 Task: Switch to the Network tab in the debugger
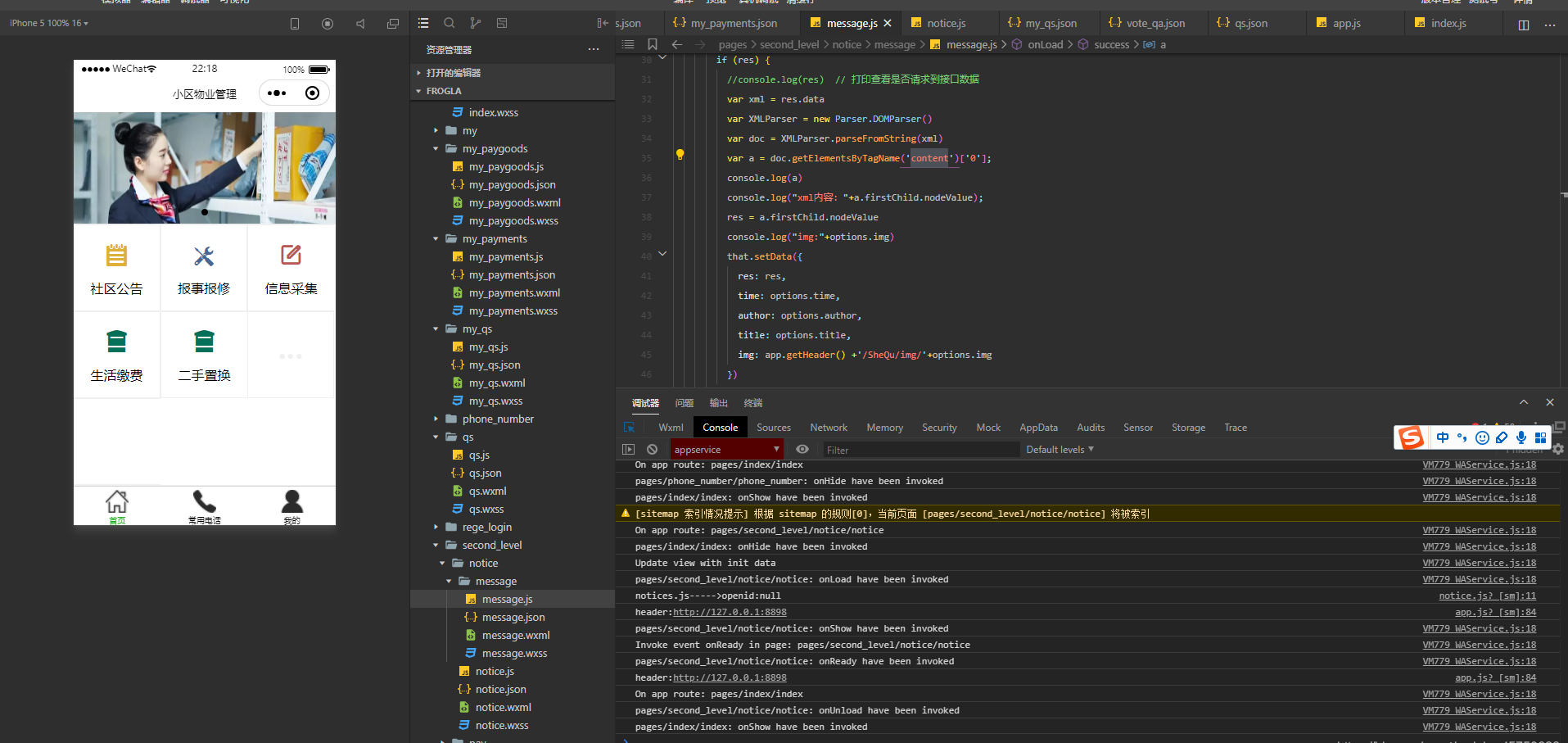pos(828,427)
